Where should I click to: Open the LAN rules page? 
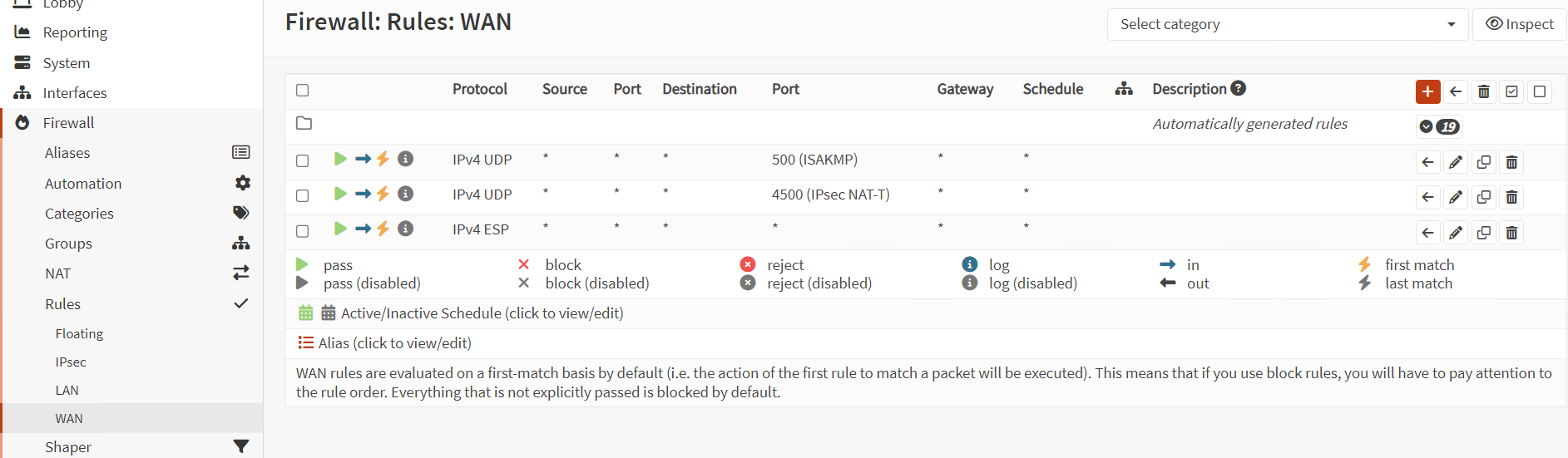pos(67,390)
